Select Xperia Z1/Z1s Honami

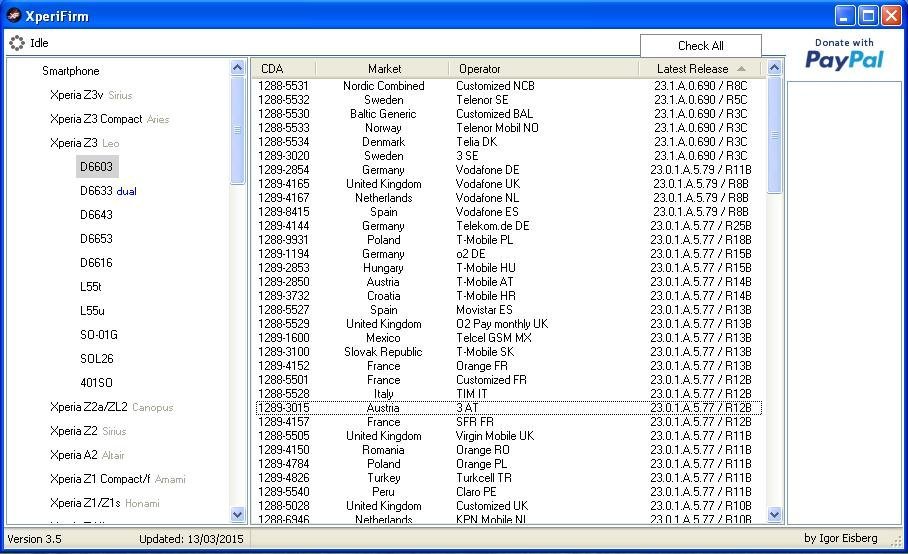tap(104, 503)
